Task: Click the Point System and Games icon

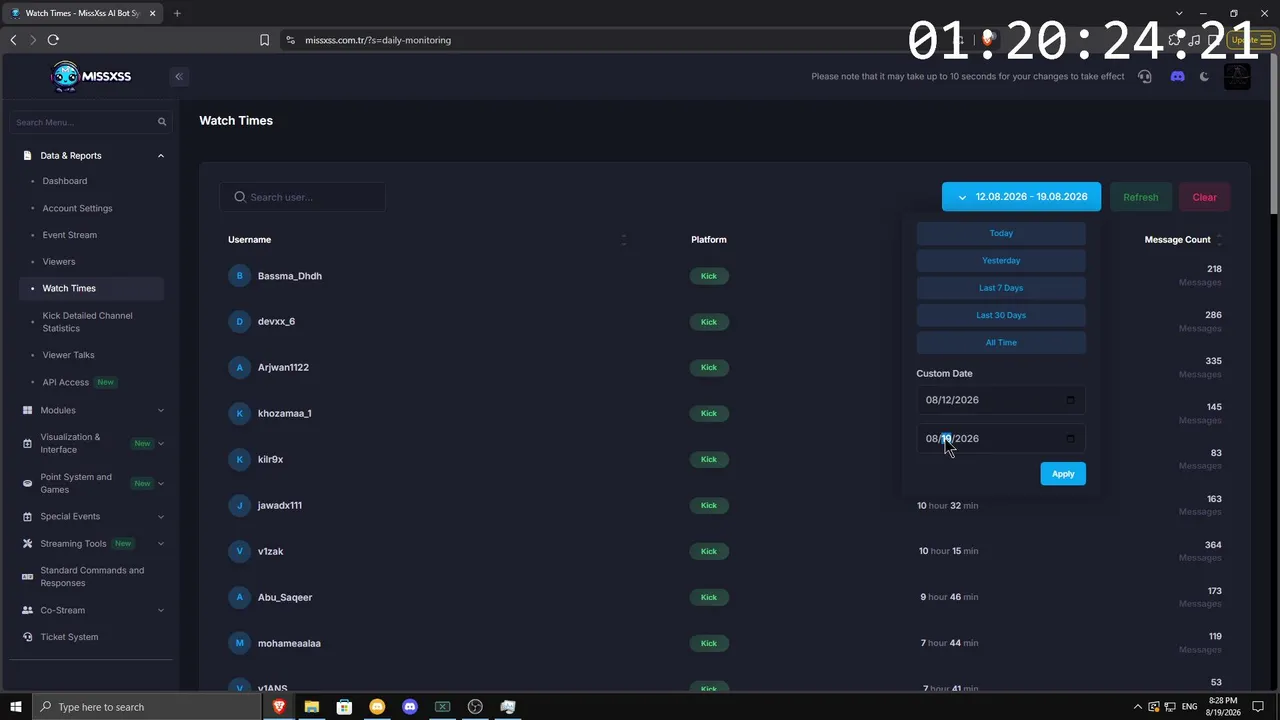Action: tap(27, 483)
